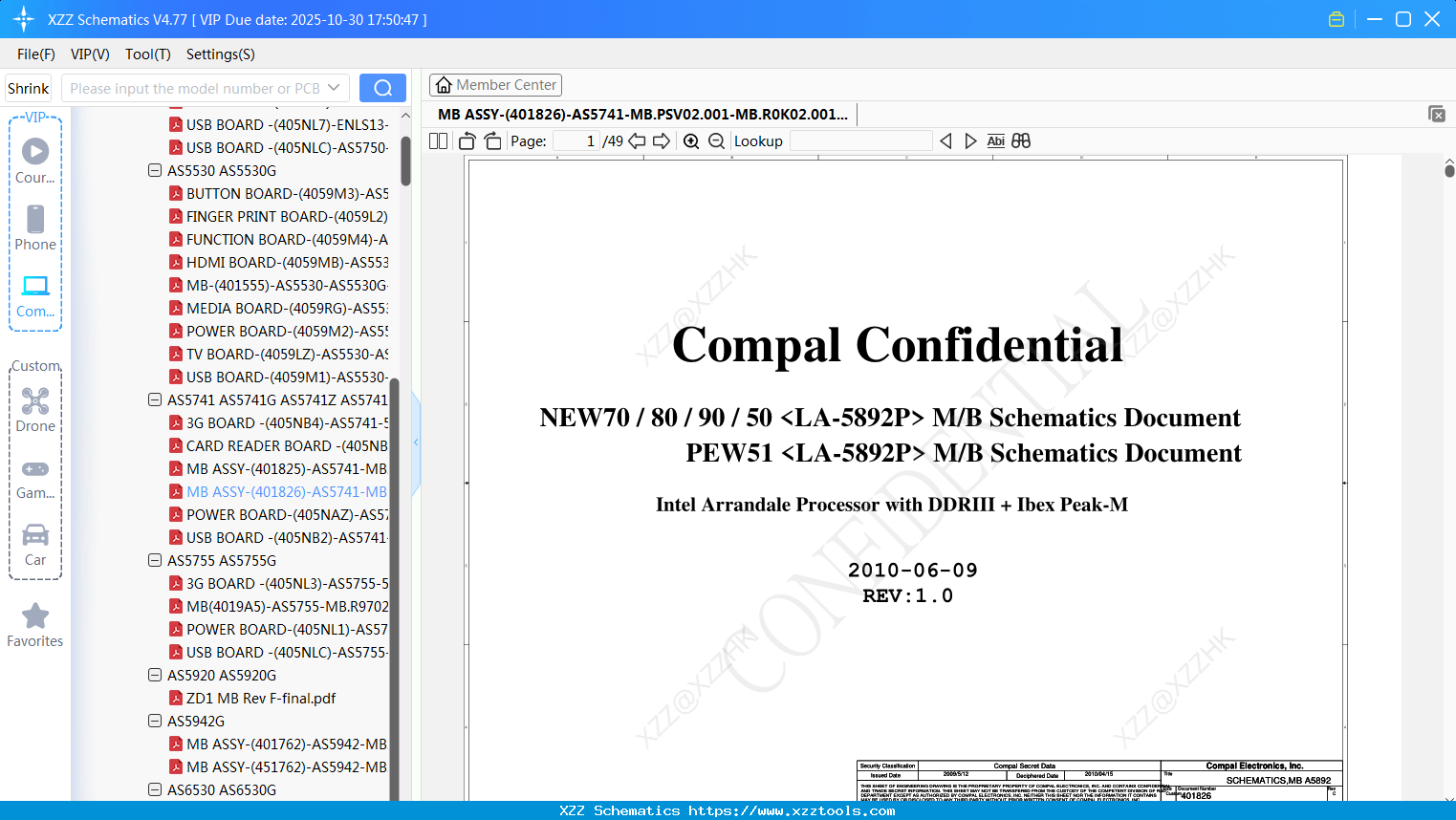
Task: Collapse the AS5942G folder
Action: 155,722
